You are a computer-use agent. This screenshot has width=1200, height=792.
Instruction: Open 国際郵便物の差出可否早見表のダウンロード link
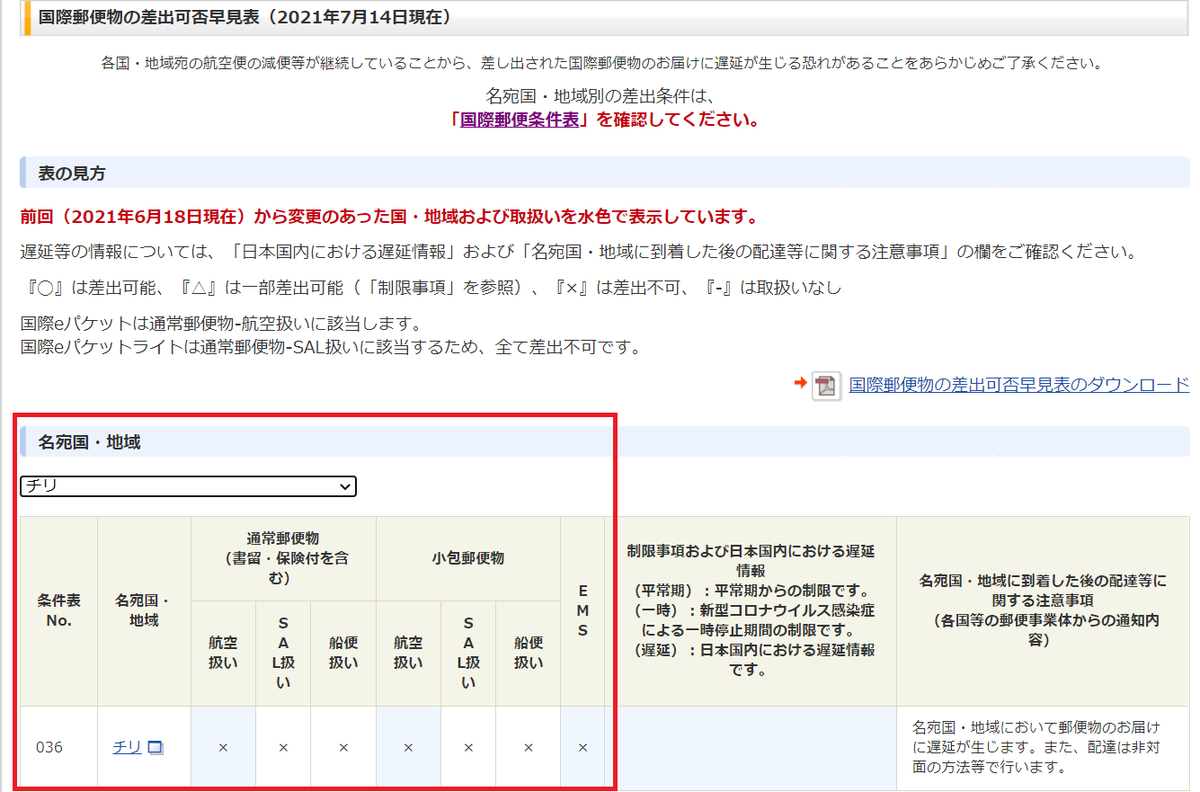(1019, 385)
